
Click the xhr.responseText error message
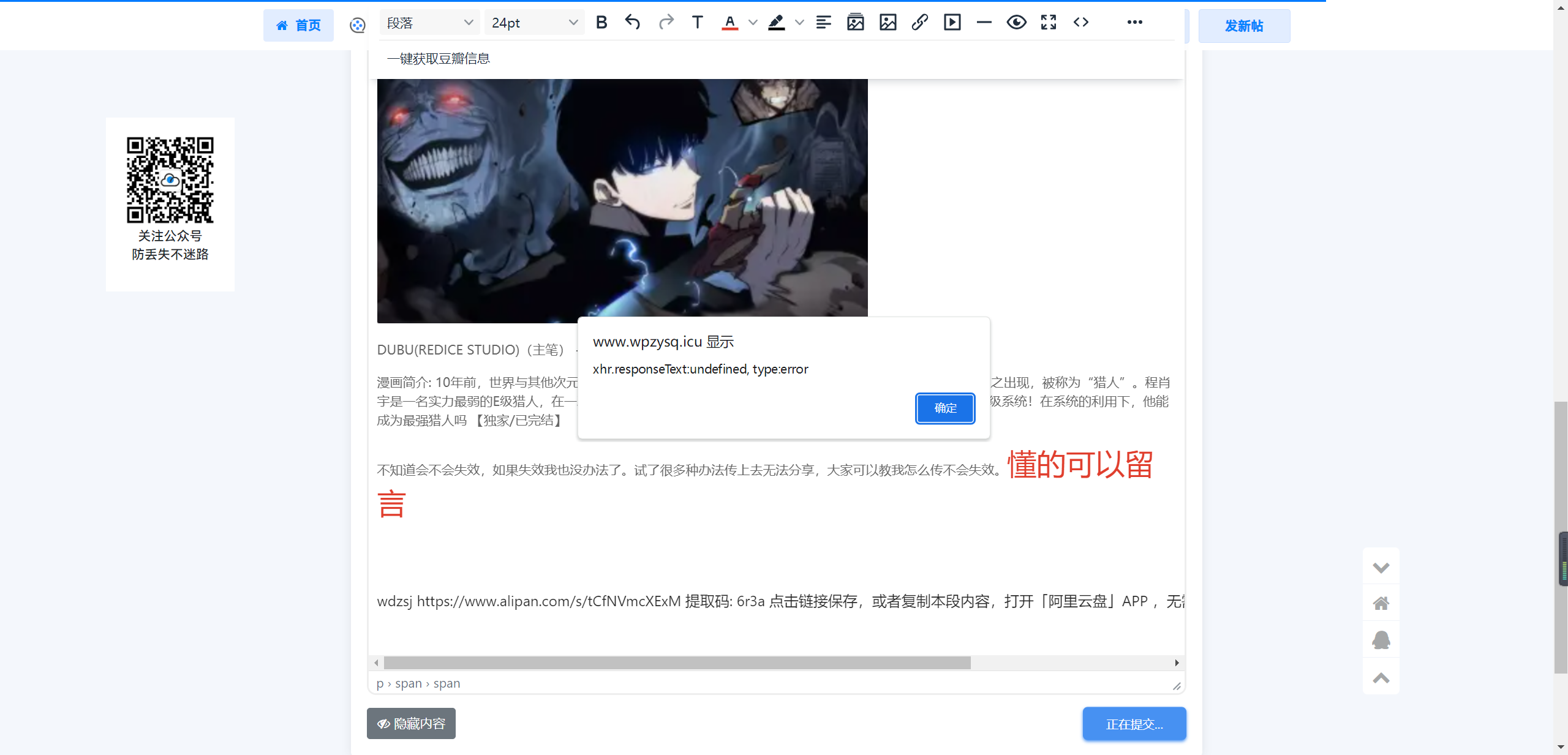700,369
